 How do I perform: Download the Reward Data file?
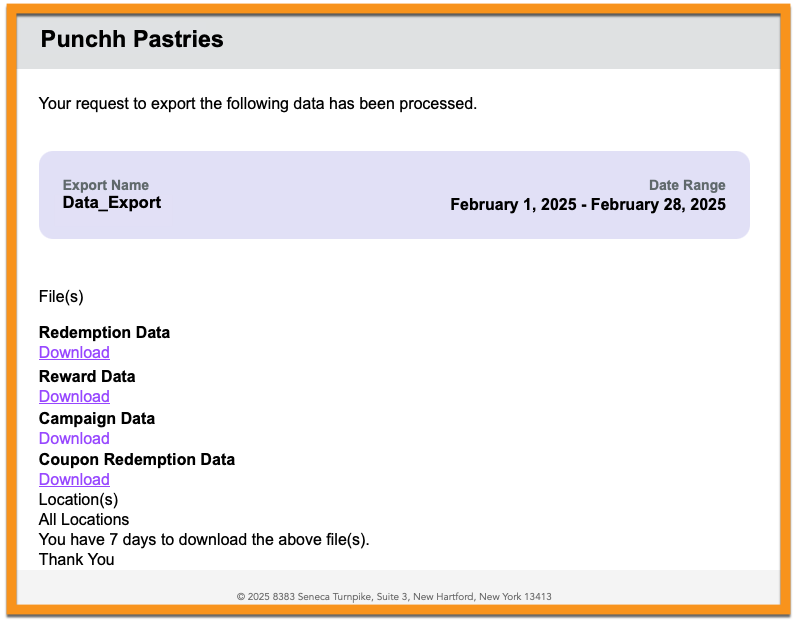(74, 397)
